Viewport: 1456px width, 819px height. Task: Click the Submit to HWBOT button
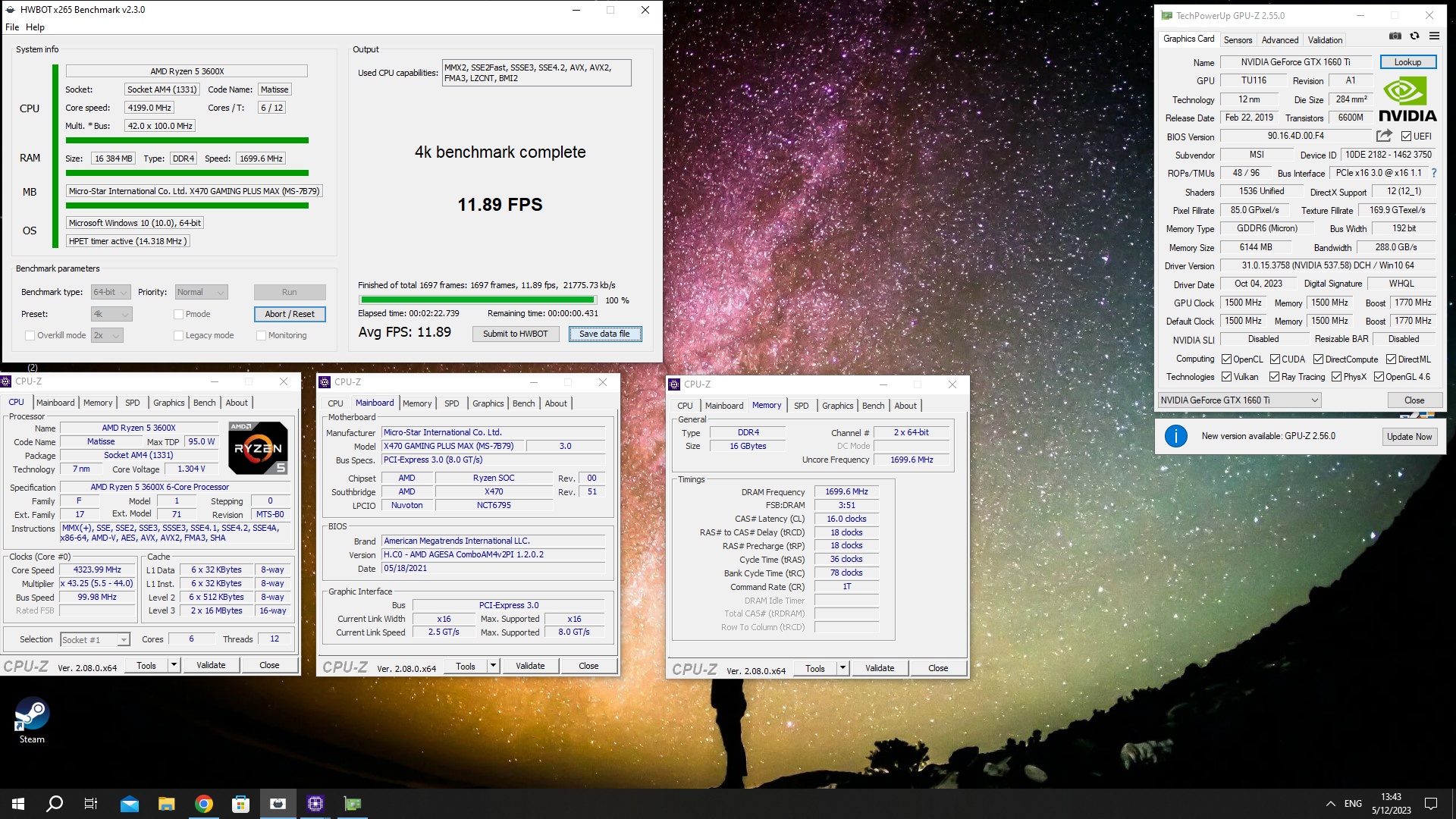click(515, 334)
